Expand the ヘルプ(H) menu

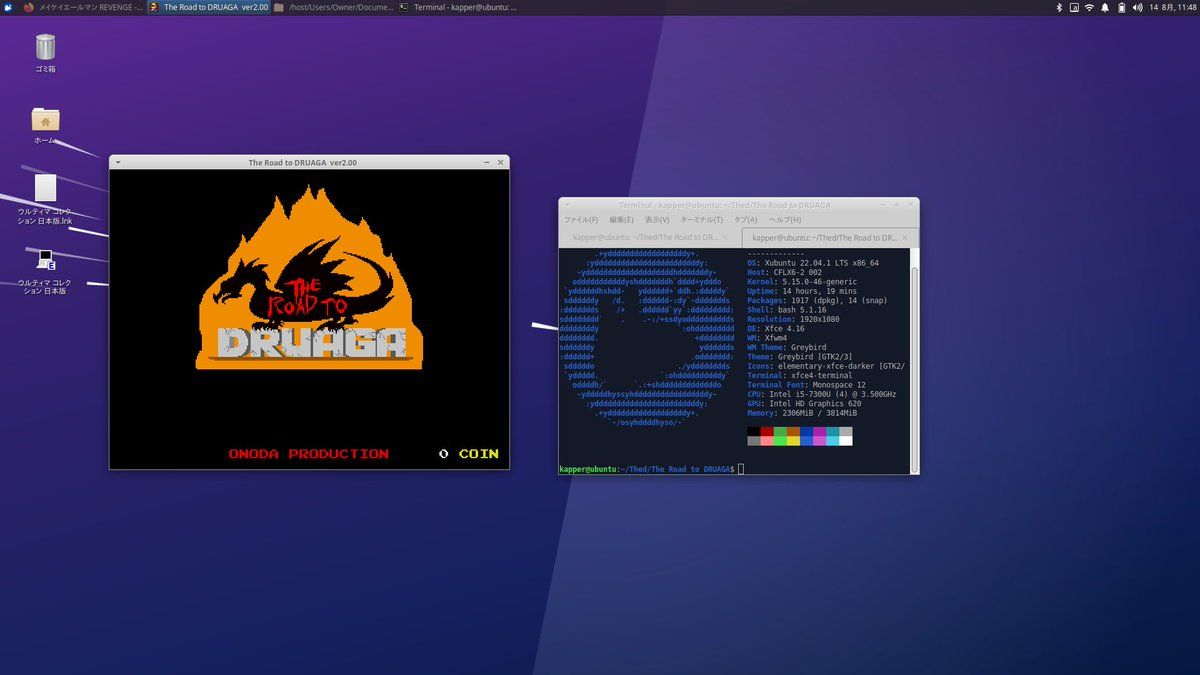784,220
